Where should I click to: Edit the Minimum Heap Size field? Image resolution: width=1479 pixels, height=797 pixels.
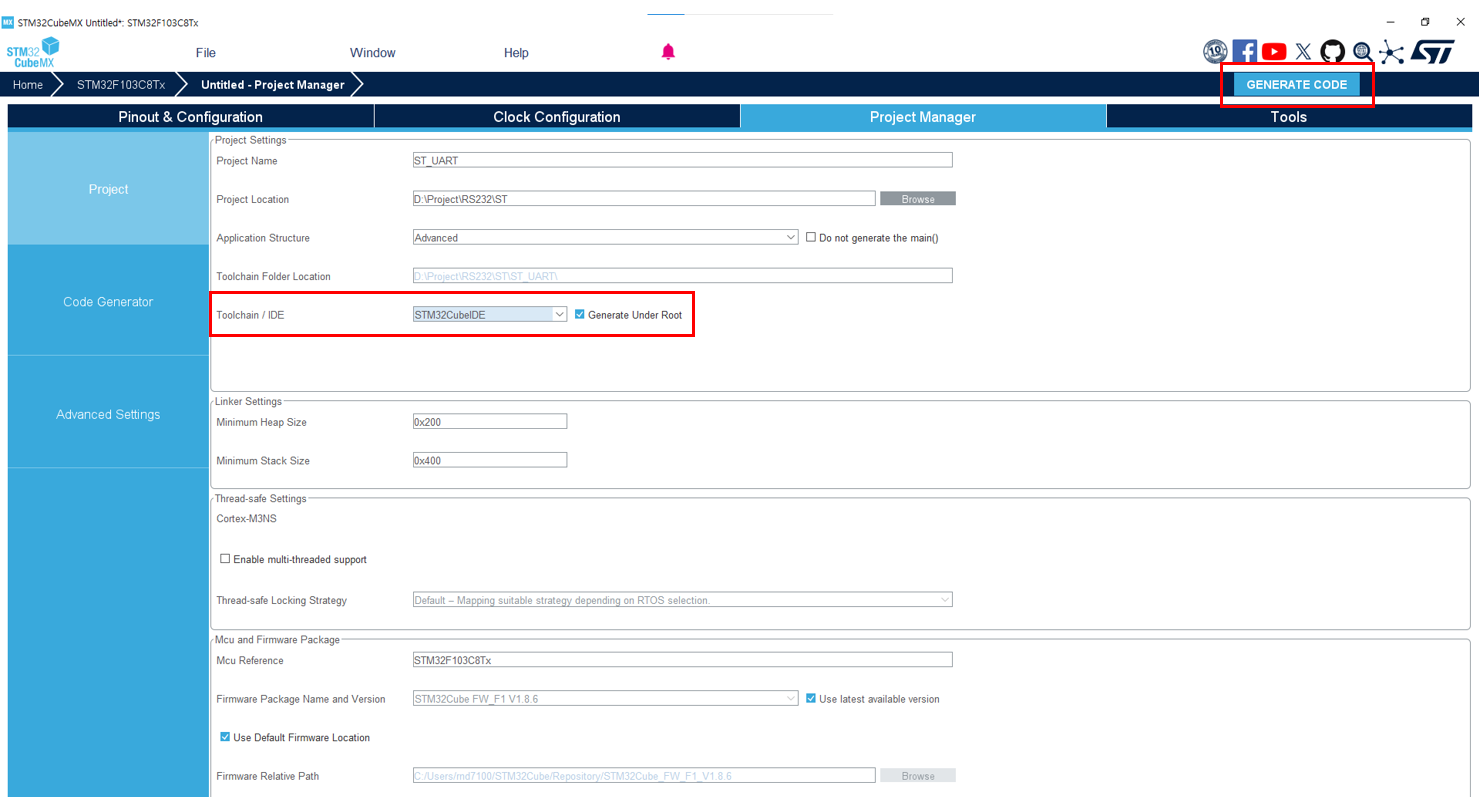click(x=490, y=422)
